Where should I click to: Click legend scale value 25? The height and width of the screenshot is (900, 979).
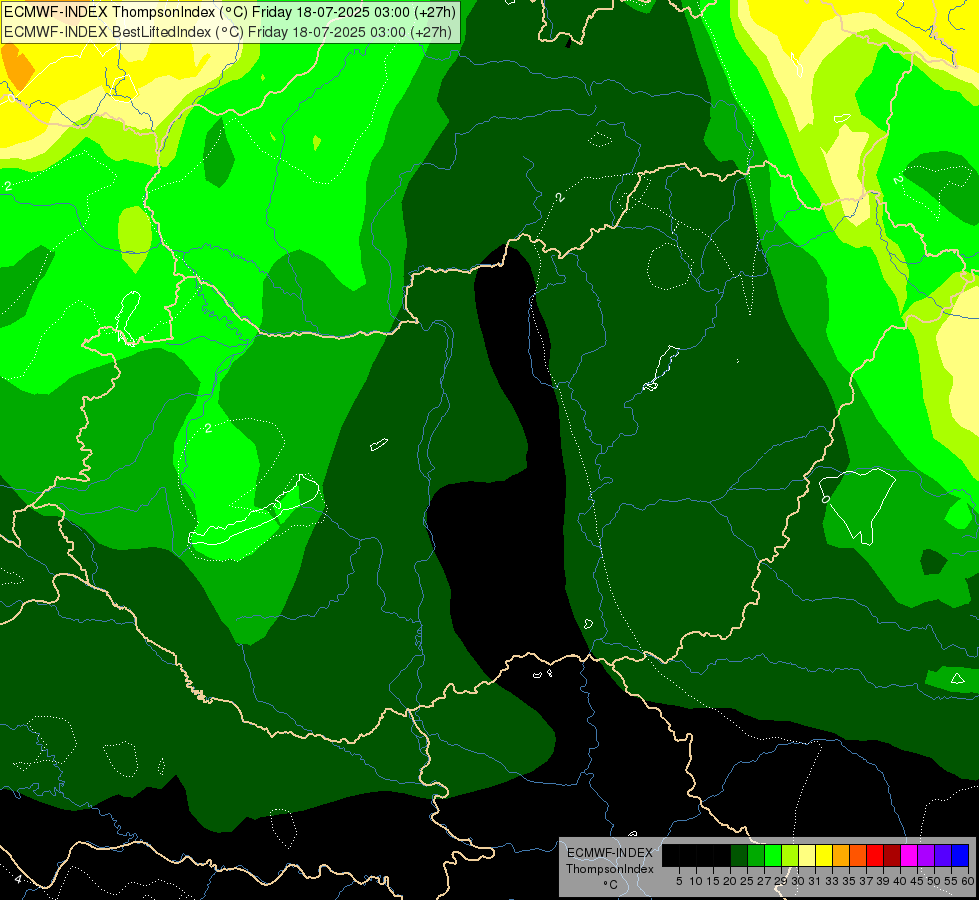(x=747, y=881)
